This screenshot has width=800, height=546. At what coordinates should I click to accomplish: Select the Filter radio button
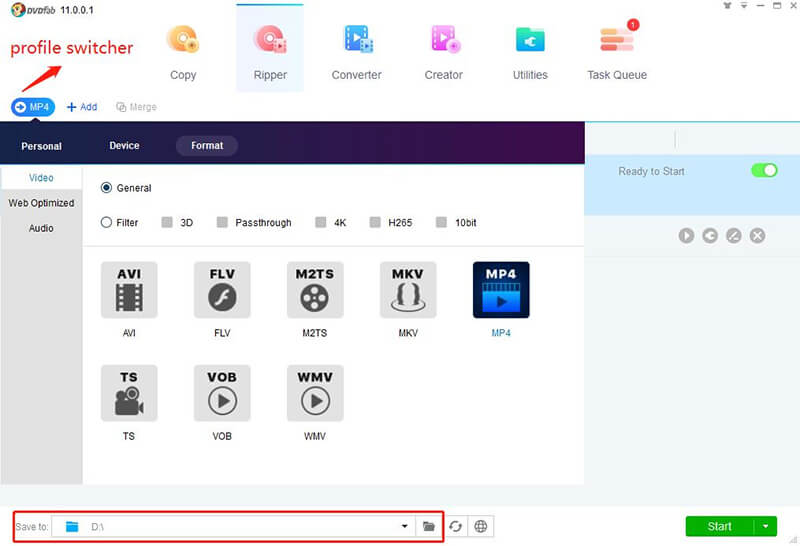tap(107, 223)
